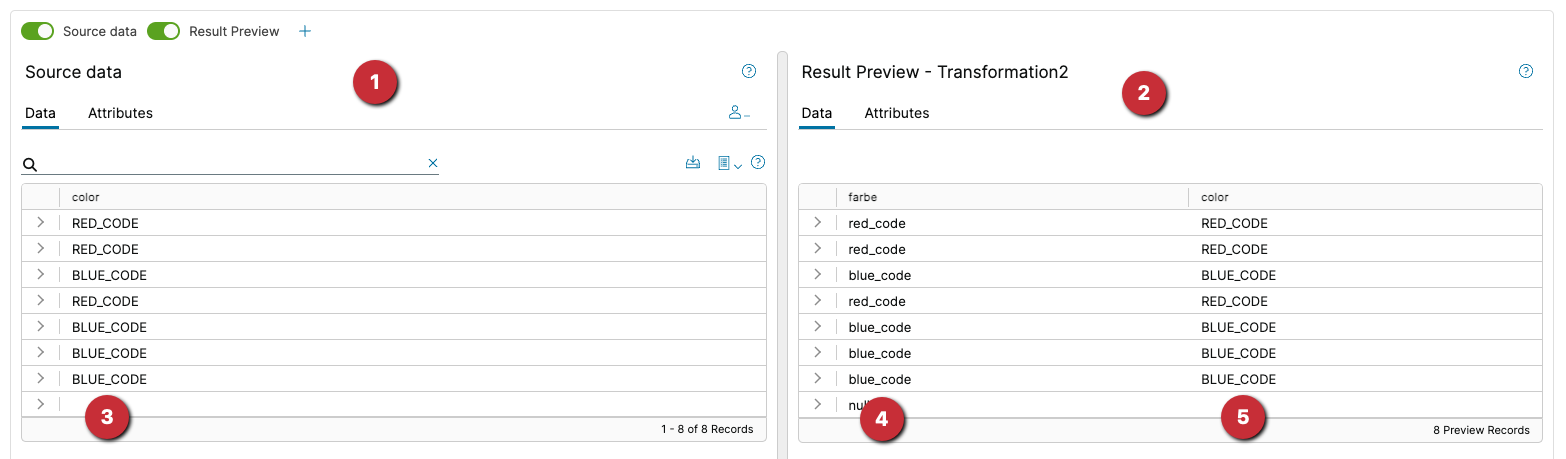Open the column selector dropdown
1566x459 pixels.
point(729,163)
